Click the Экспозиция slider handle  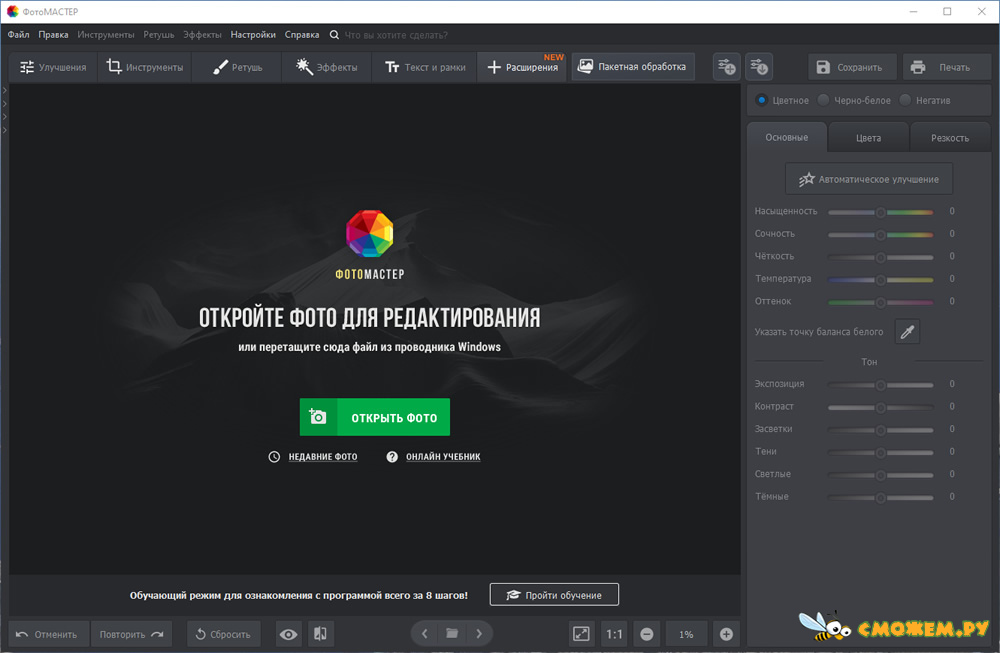coord(881,385)
